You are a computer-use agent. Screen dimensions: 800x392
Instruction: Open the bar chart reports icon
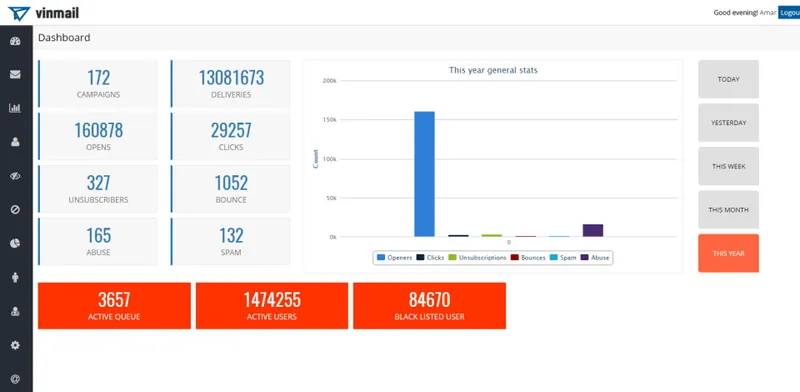point(15,108)
